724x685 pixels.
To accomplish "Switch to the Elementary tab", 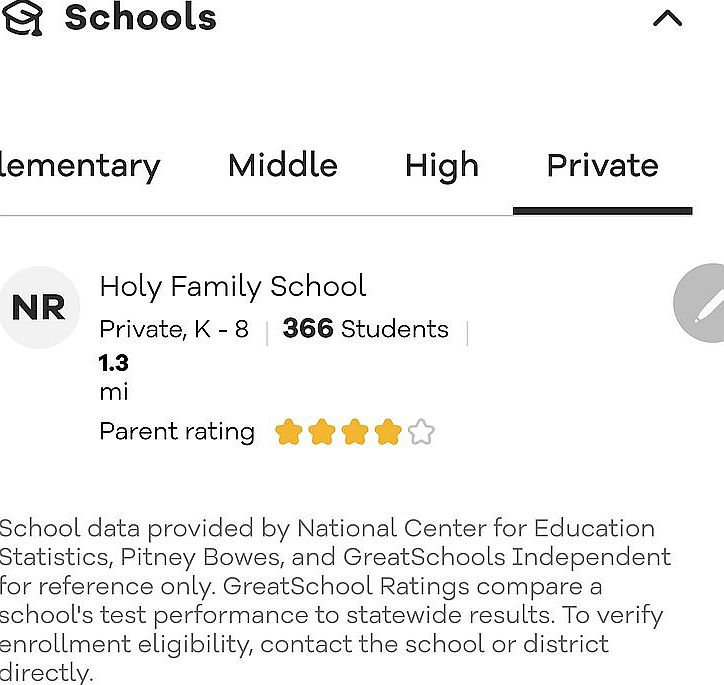I will coord(80,166).
